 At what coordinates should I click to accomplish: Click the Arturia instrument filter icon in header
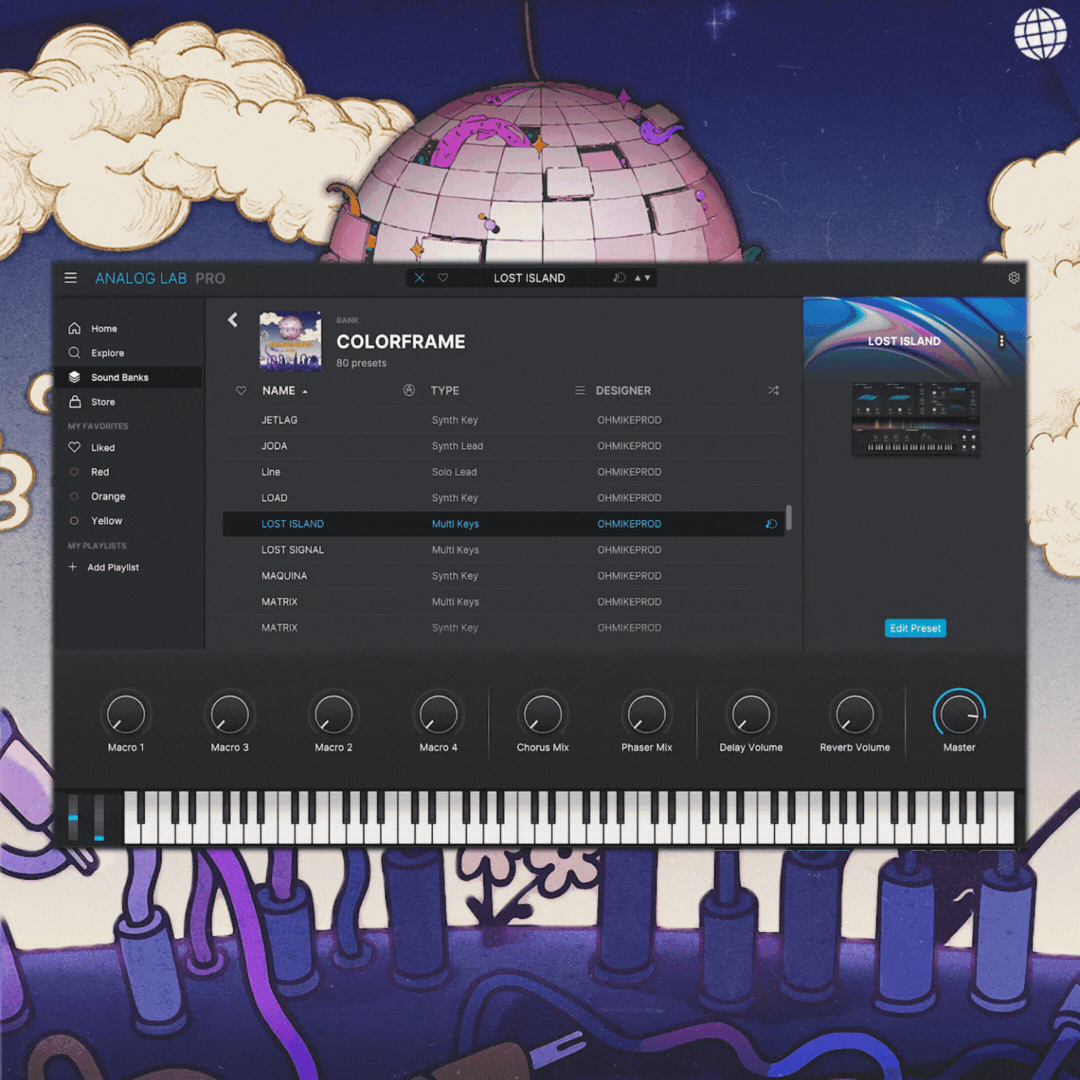pos(409,391)
